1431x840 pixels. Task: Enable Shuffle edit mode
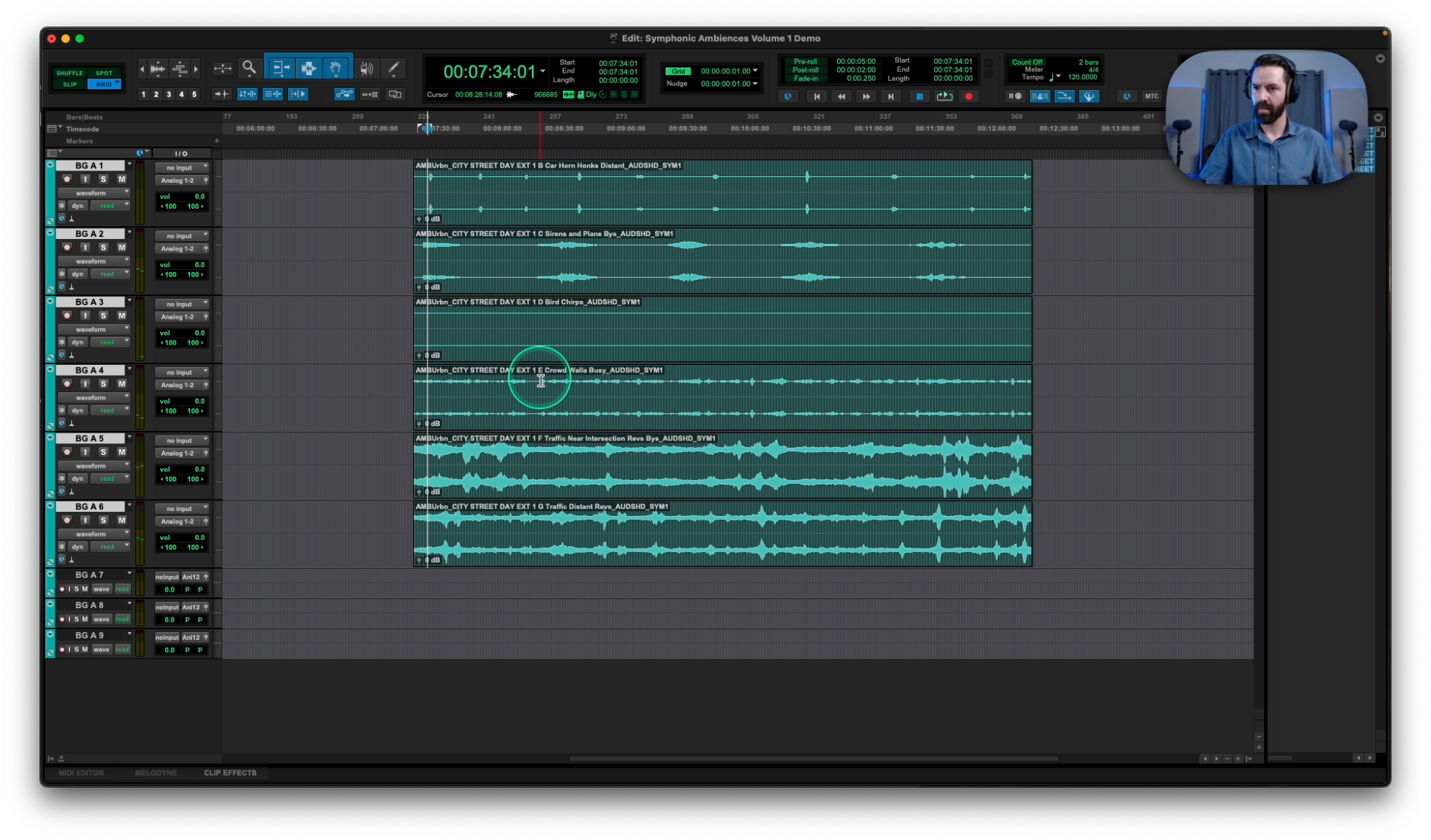(x=70, y=73)
